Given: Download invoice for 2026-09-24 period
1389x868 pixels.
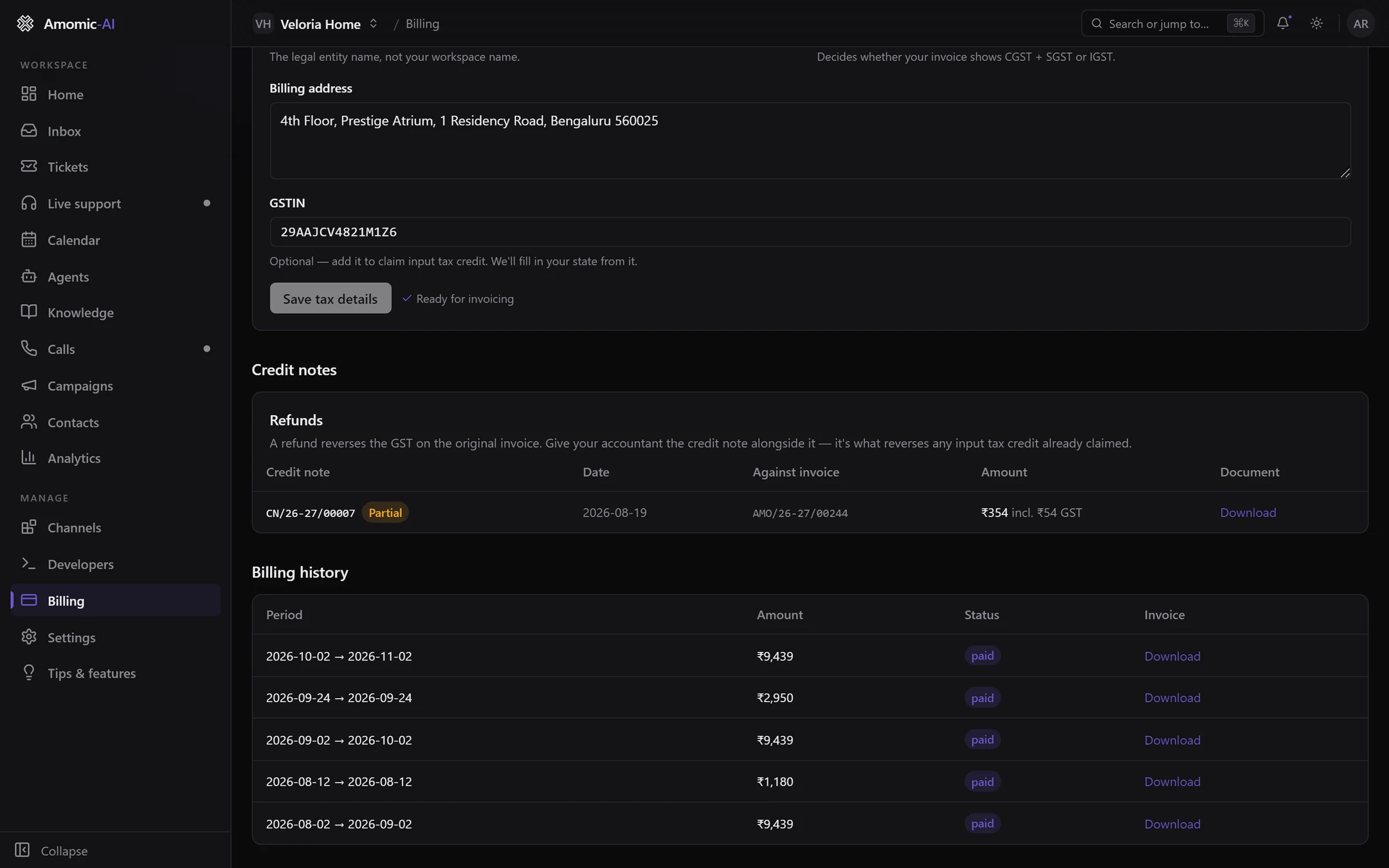Looking at the screenshot, I should tap(1172, 698).
